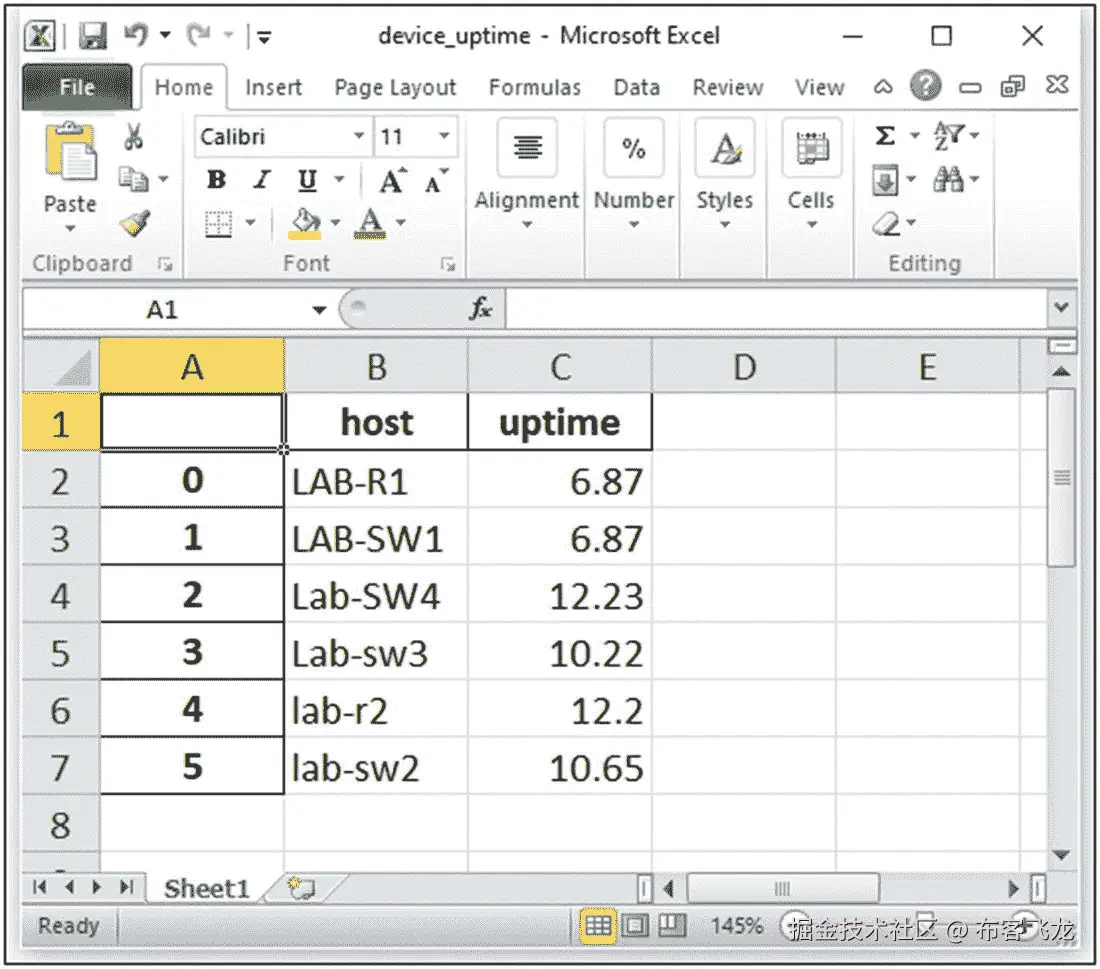Expand the Undo history dropdown arrow
1100x969 pixels.
pos(166,34)
